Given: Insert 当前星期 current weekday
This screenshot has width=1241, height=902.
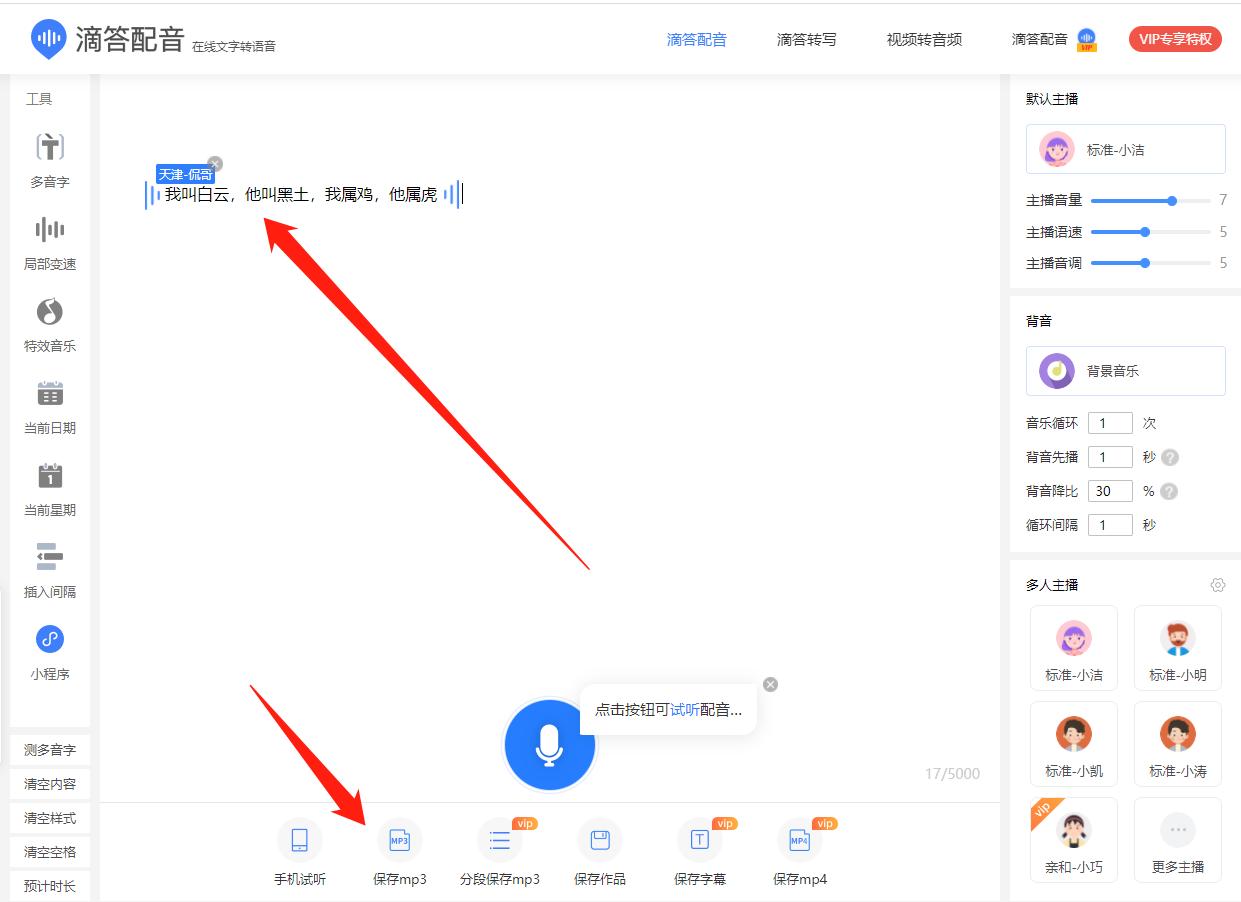Looking at the screenshot, I should pyautogui.click(x=50, y=488).
